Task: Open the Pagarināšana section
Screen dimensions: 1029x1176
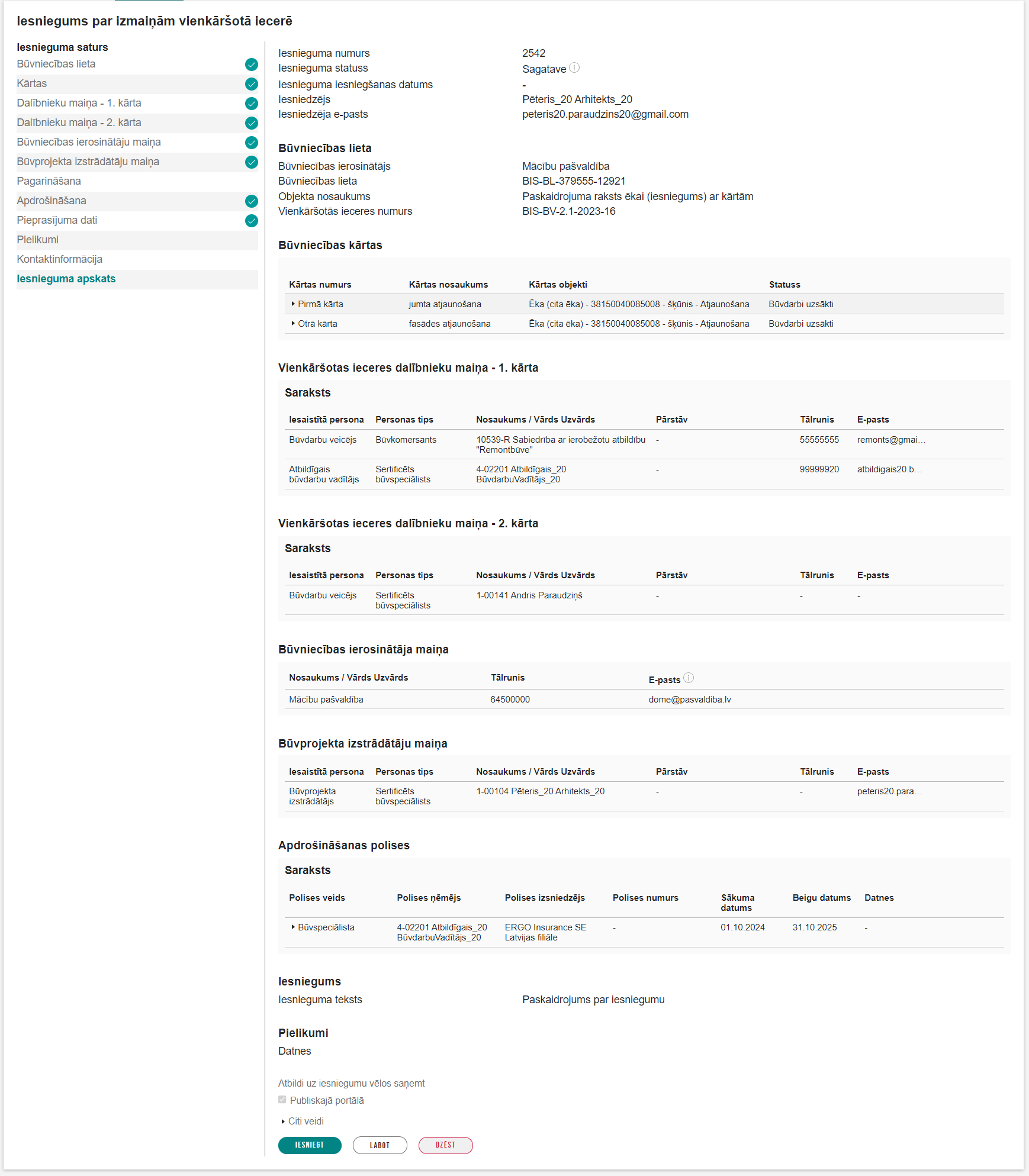Action: pyautogui.click(x=49, y=181)
